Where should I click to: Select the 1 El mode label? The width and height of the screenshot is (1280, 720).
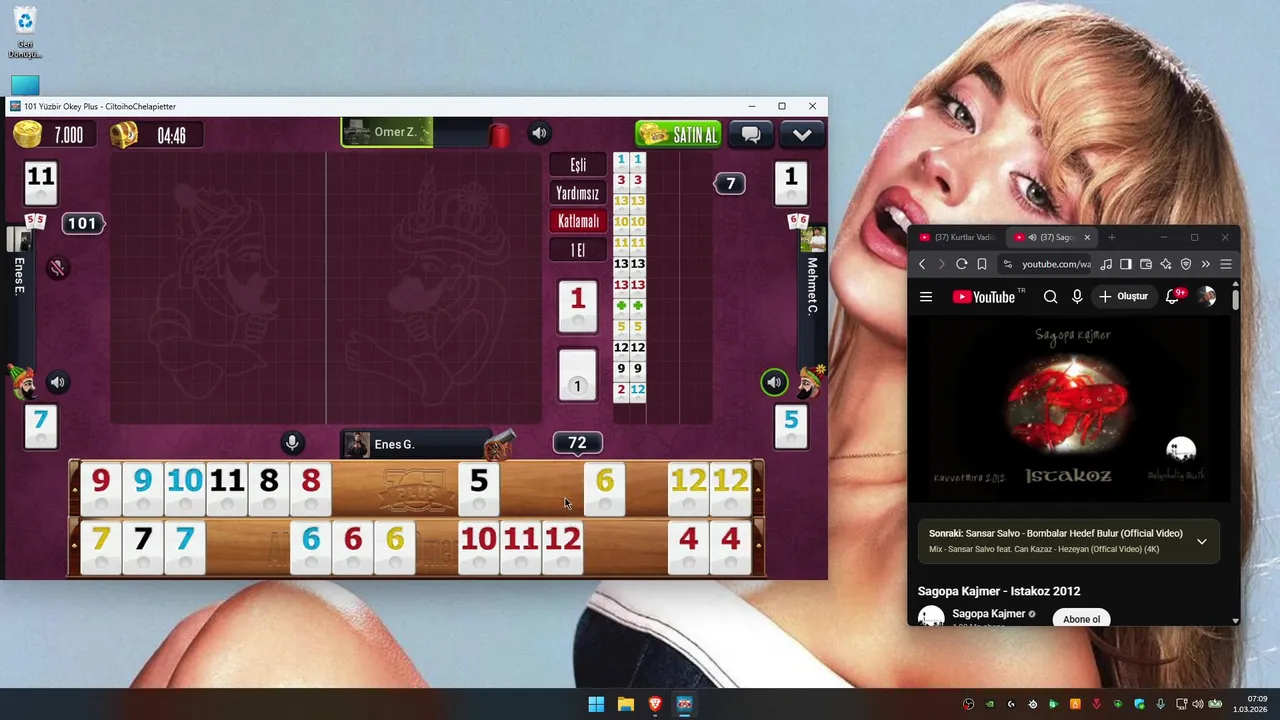click(578, 250)
